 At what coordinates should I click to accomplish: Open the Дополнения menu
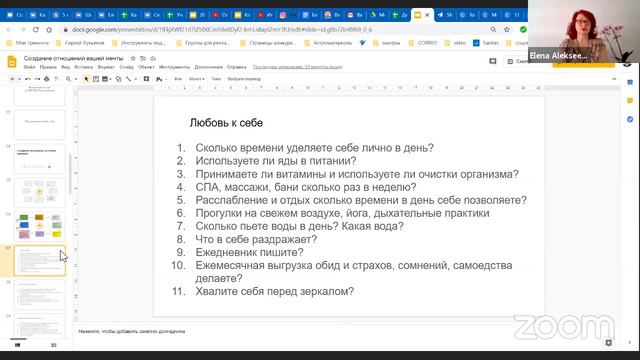point(209,67)
